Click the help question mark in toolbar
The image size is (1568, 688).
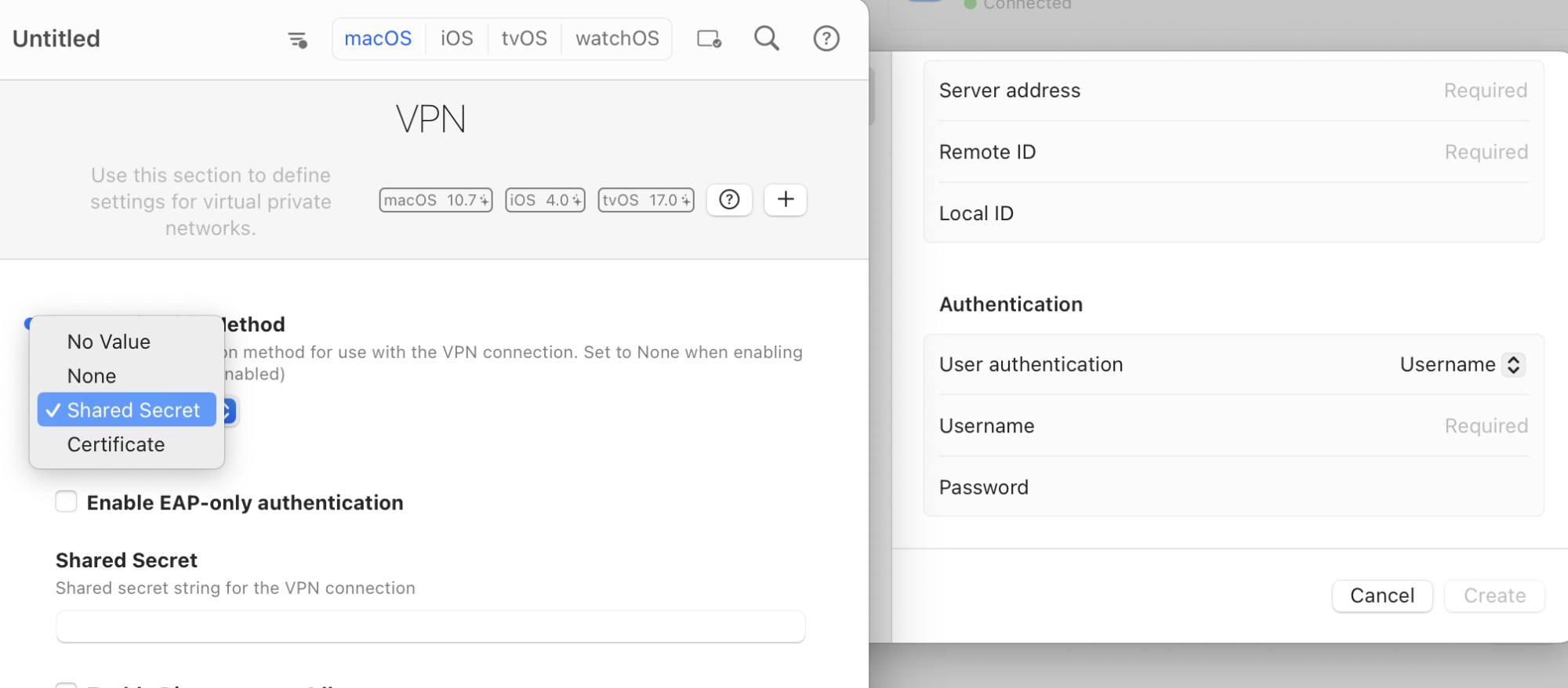(826, 38)
